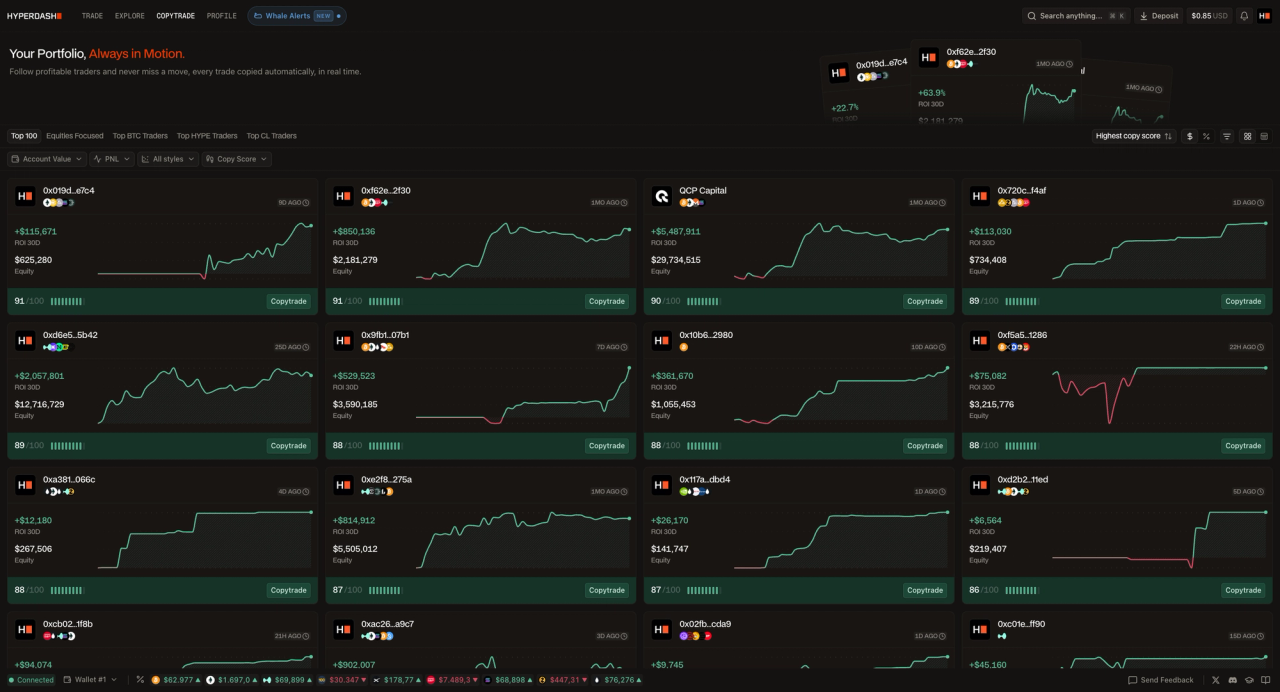Copytrade the 0xd2b2...11ed trader

1243,590
